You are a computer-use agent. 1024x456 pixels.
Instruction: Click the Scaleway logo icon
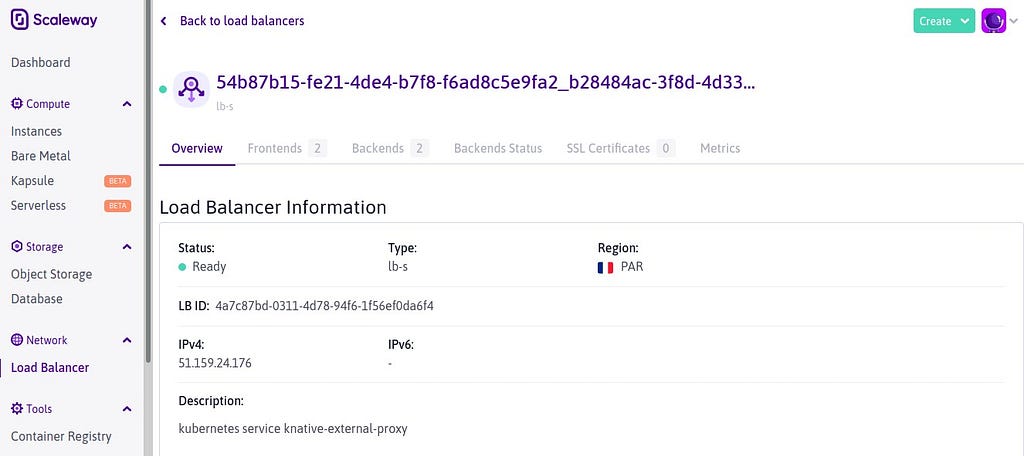20,20
